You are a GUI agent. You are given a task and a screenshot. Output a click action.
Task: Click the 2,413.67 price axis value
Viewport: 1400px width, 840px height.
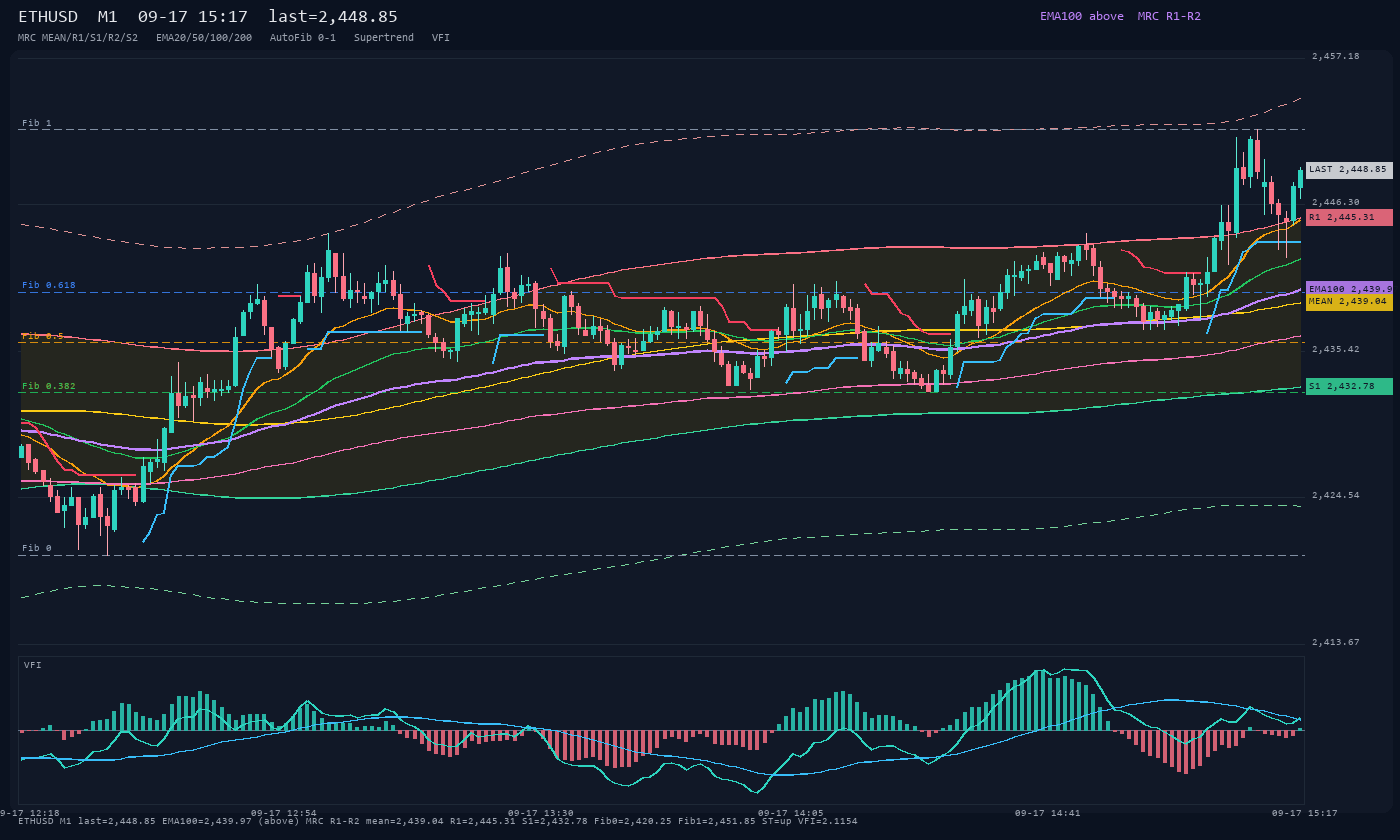1336,642
